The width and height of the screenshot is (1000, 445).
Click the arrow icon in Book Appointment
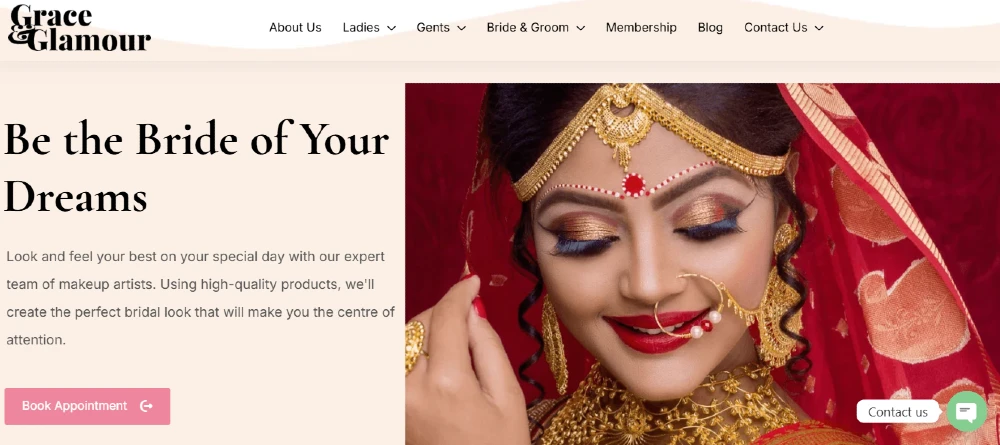point(146,406)
